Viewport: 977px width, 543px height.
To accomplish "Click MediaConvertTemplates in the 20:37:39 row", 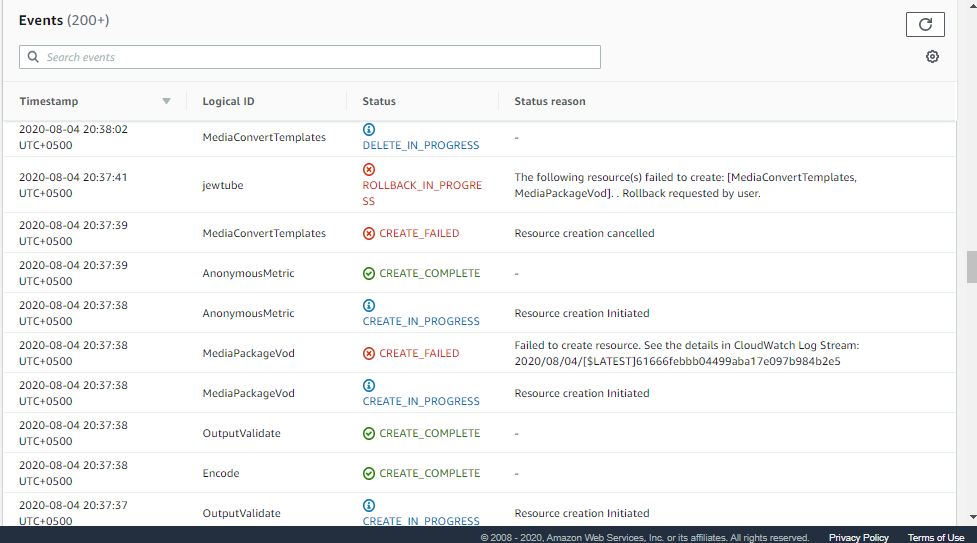I will pos(264,233).
